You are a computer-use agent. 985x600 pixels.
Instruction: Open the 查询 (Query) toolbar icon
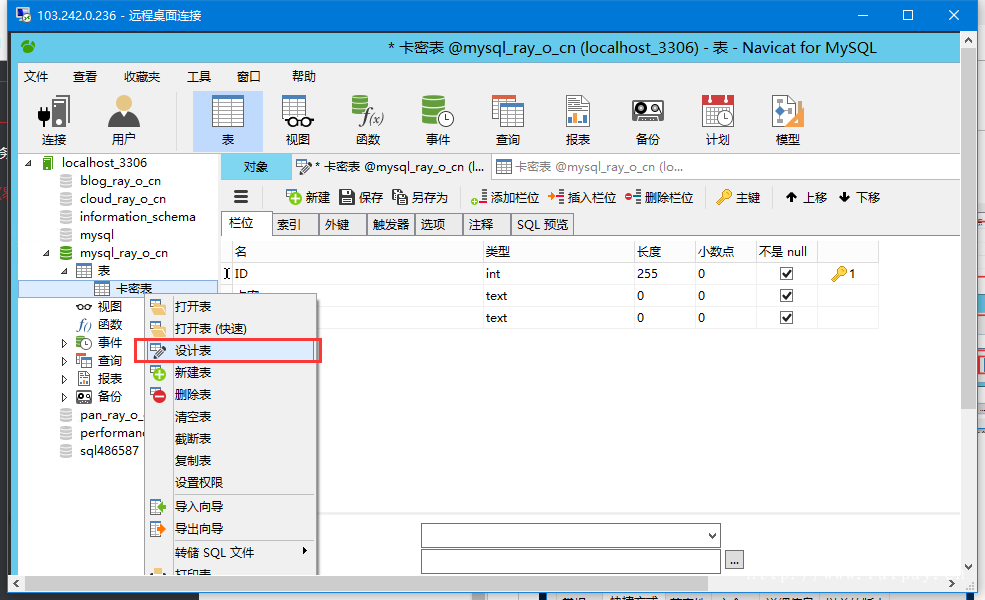point(507,120)
